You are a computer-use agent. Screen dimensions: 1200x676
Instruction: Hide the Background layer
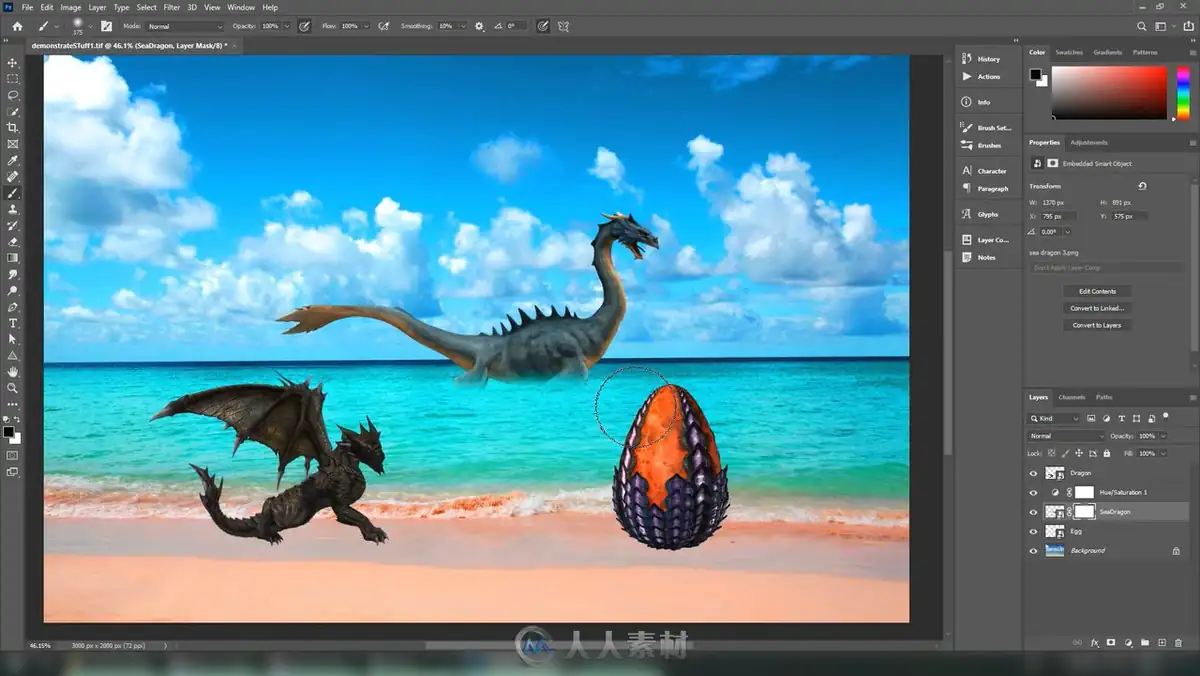[x=1034, y=550]
